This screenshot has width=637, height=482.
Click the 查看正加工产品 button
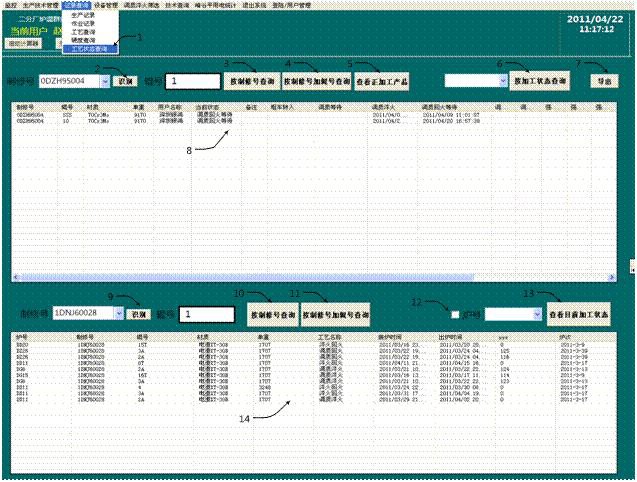coord(381,80)
